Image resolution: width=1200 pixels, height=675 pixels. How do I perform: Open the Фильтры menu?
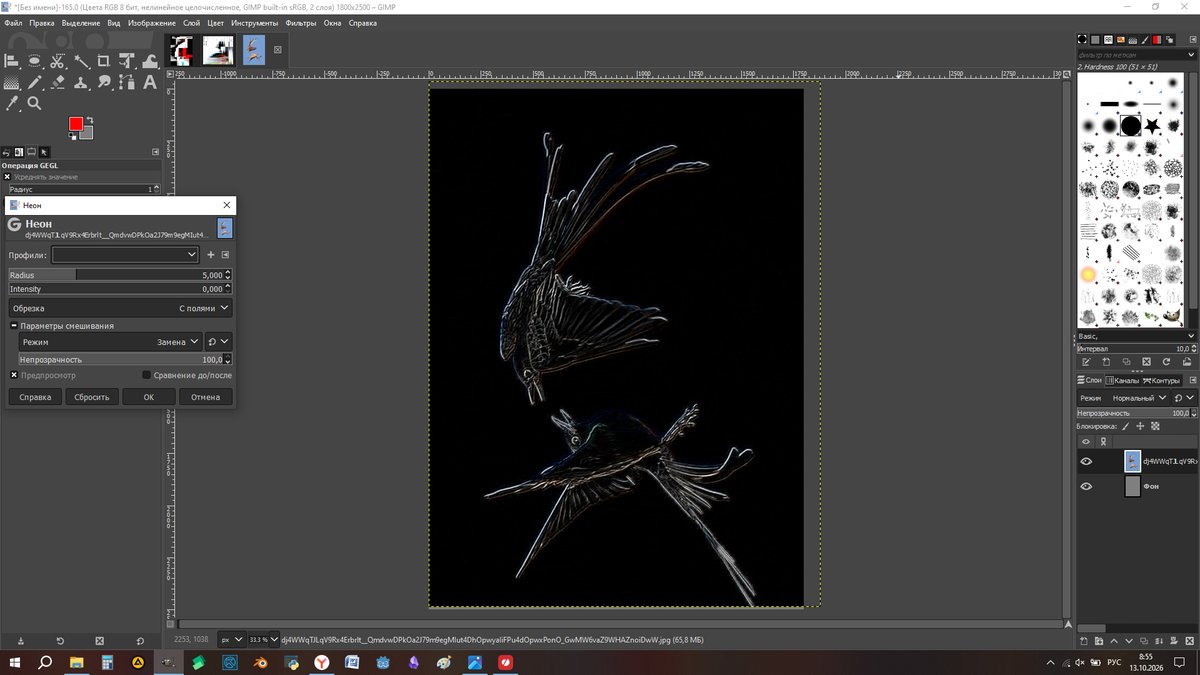tap(301, 22)
